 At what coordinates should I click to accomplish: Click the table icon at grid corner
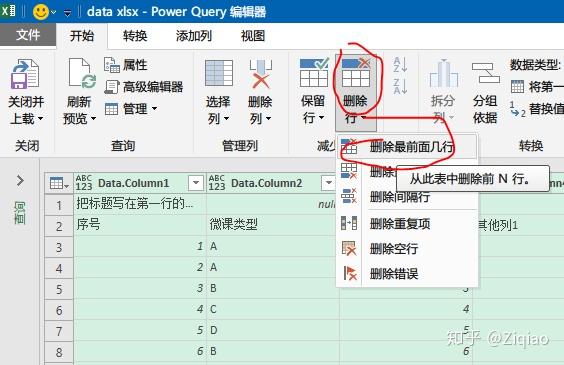pos(59,183)
